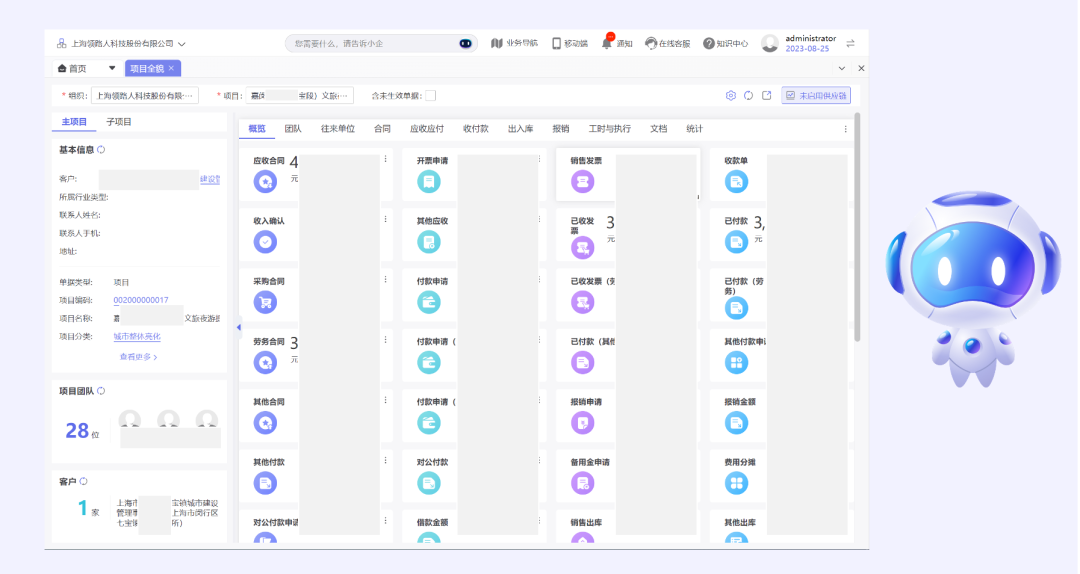
Task: Tick the 含未生效单据 checkbox
Action: [x=430, y=96]
